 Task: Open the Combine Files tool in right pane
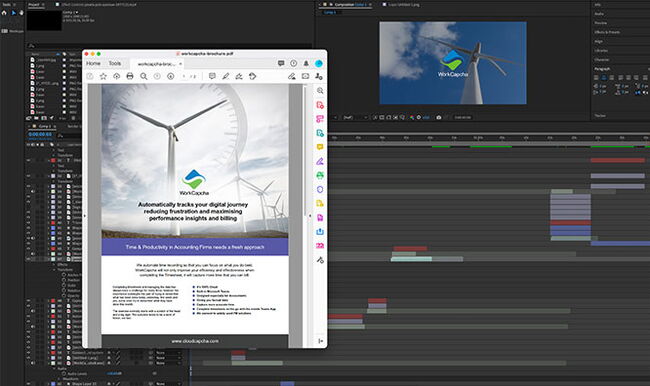click(320, 119)
